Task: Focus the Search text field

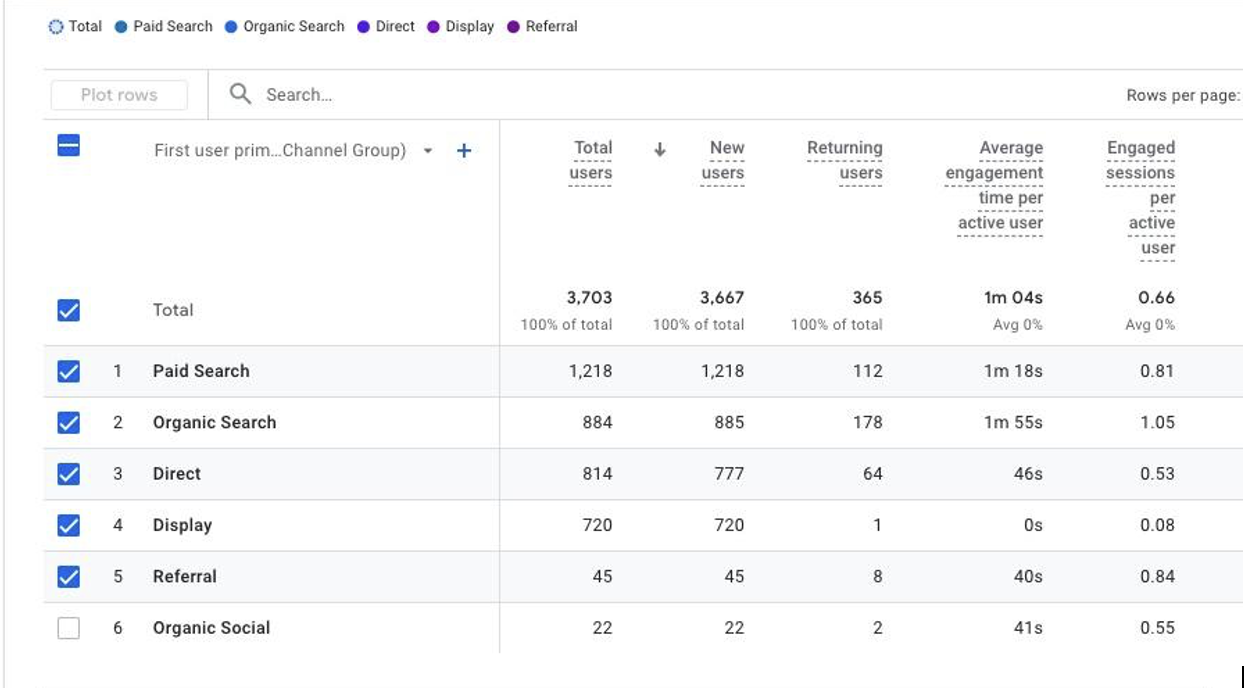Action: pos(299,95)
